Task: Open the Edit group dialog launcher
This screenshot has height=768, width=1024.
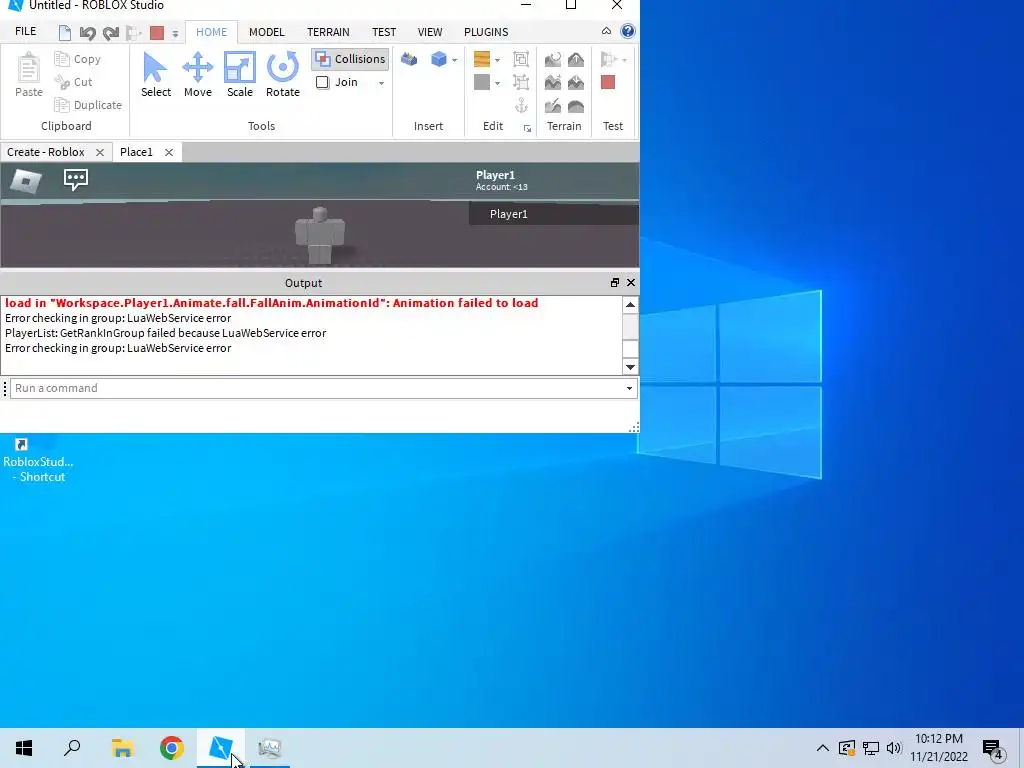Action: tap(527, 129)
